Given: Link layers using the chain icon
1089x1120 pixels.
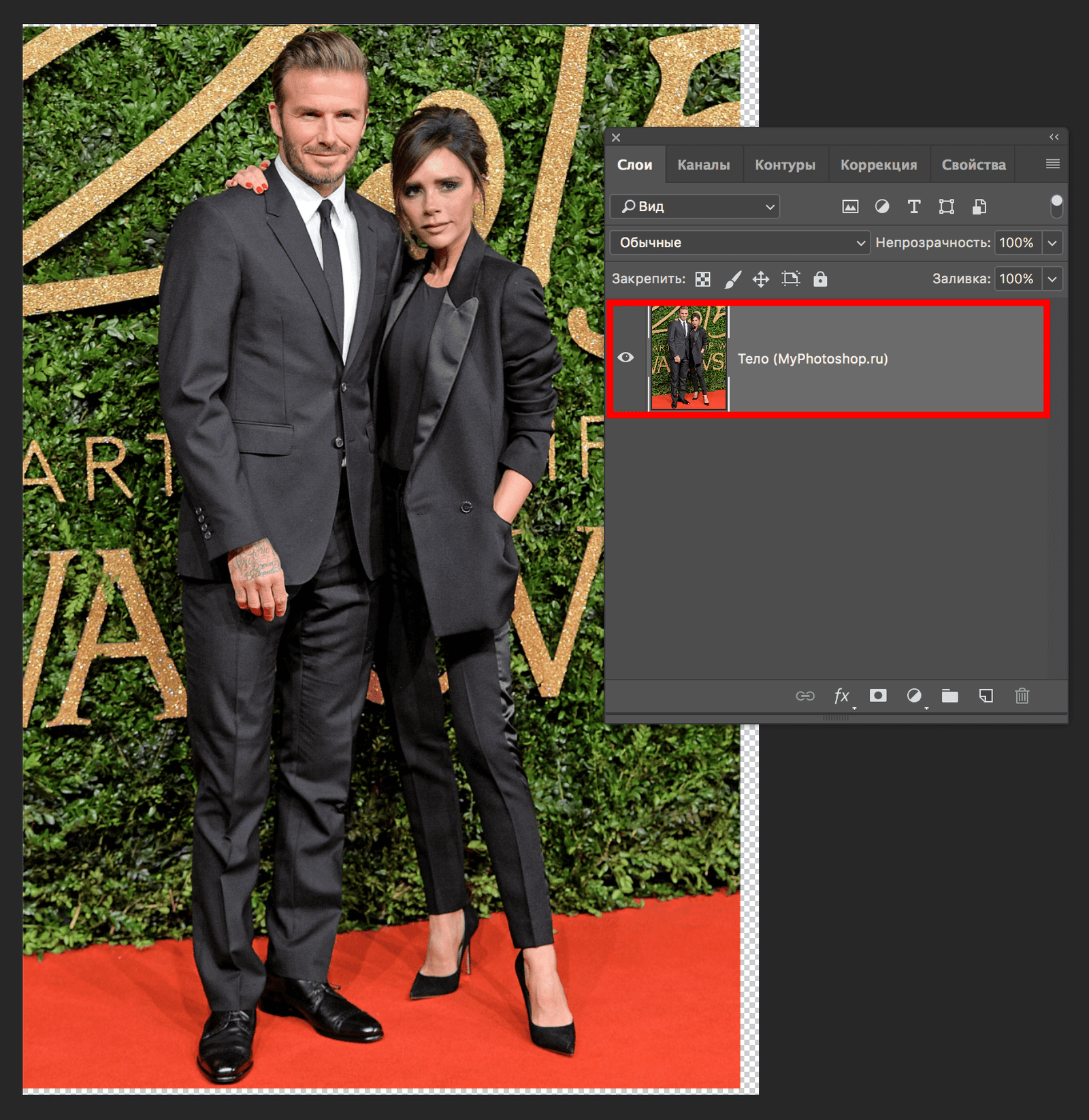Looking at the screenshot, I should point(806,696).
